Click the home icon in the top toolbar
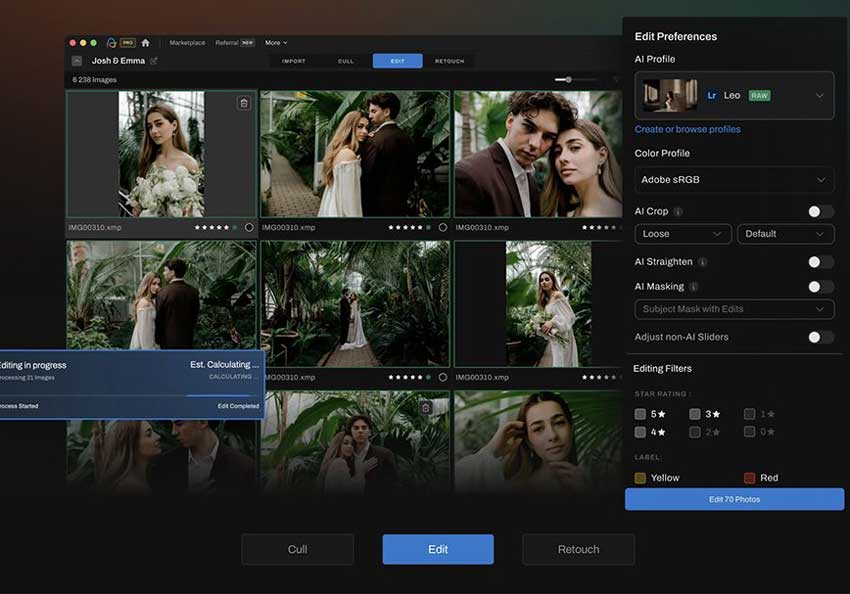 [146, 42]
